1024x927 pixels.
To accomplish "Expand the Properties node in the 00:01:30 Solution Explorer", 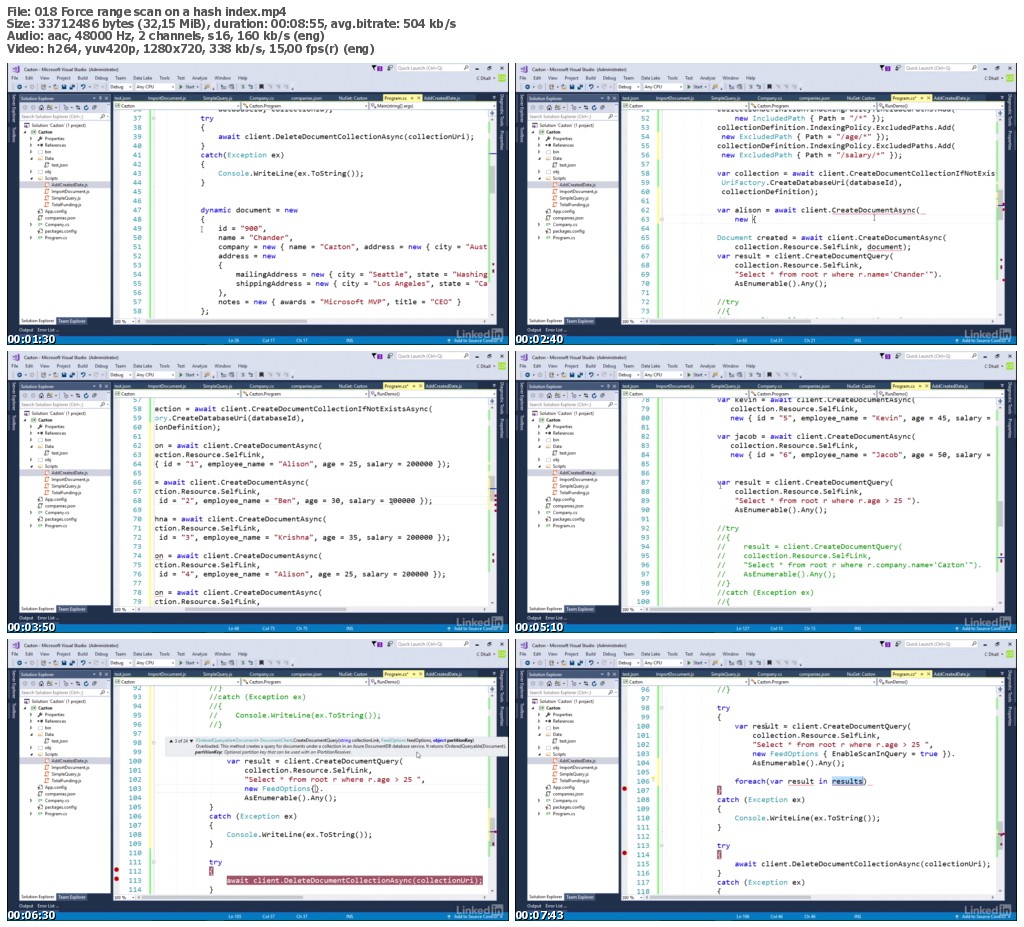I will (x=31, y=138).
